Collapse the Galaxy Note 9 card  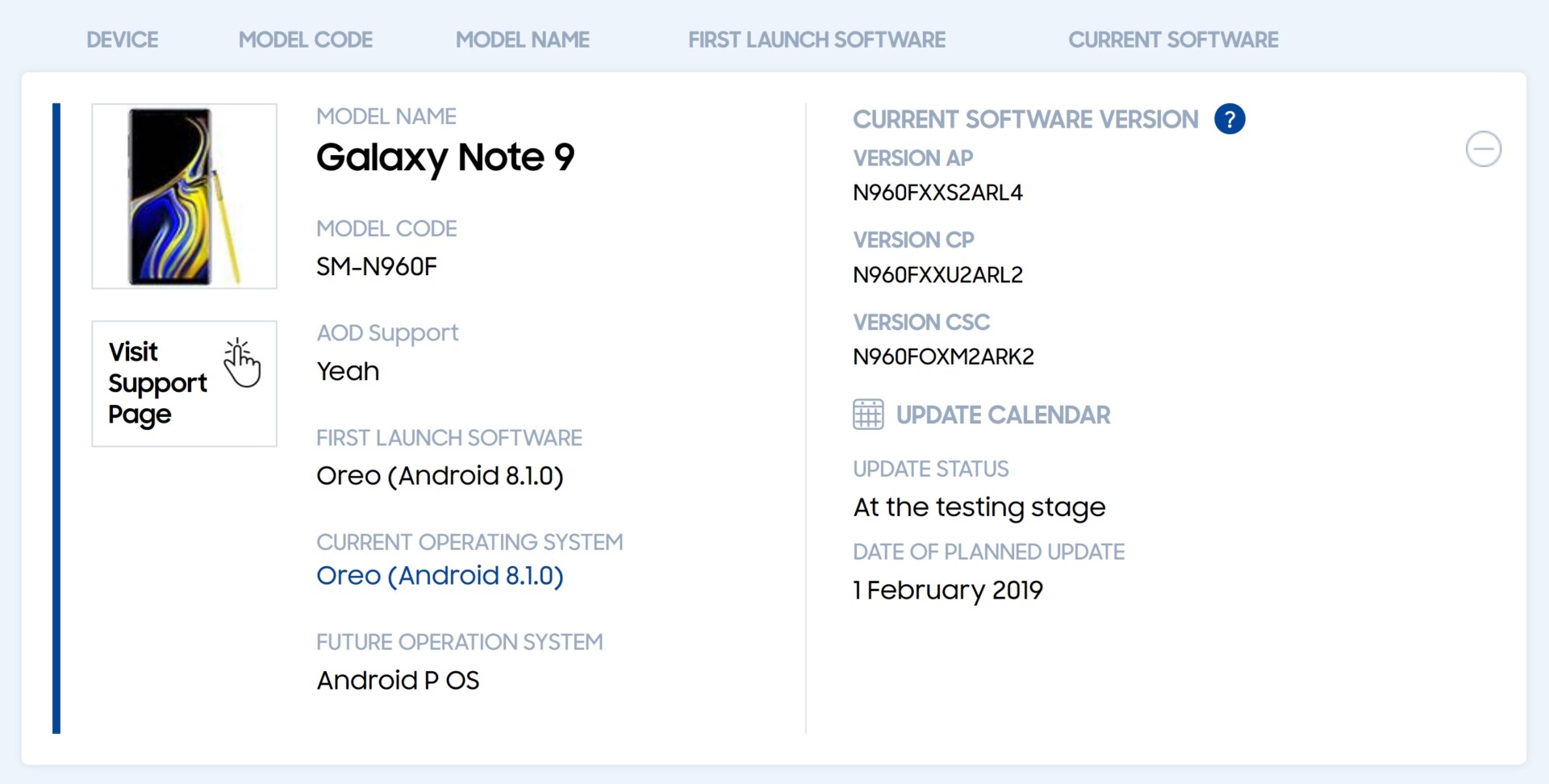1483,149
